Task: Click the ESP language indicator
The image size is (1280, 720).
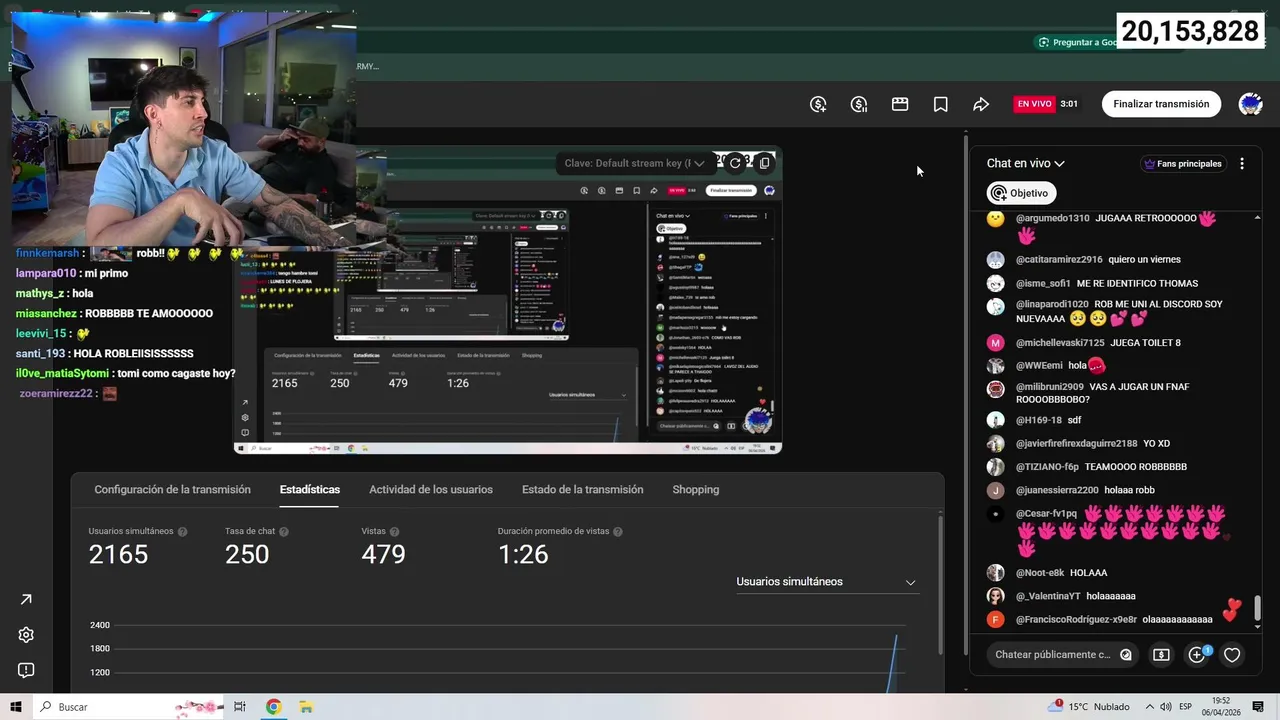Action: (1185, 707)
